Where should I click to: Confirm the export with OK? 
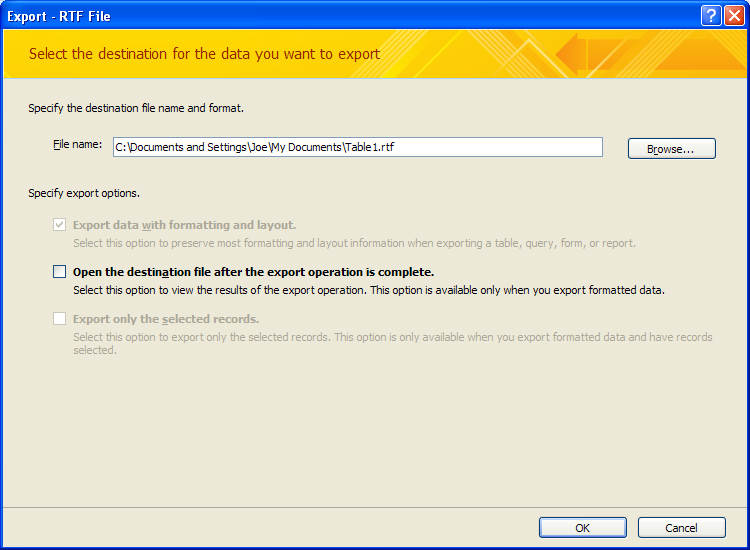(x=583, y=528)
